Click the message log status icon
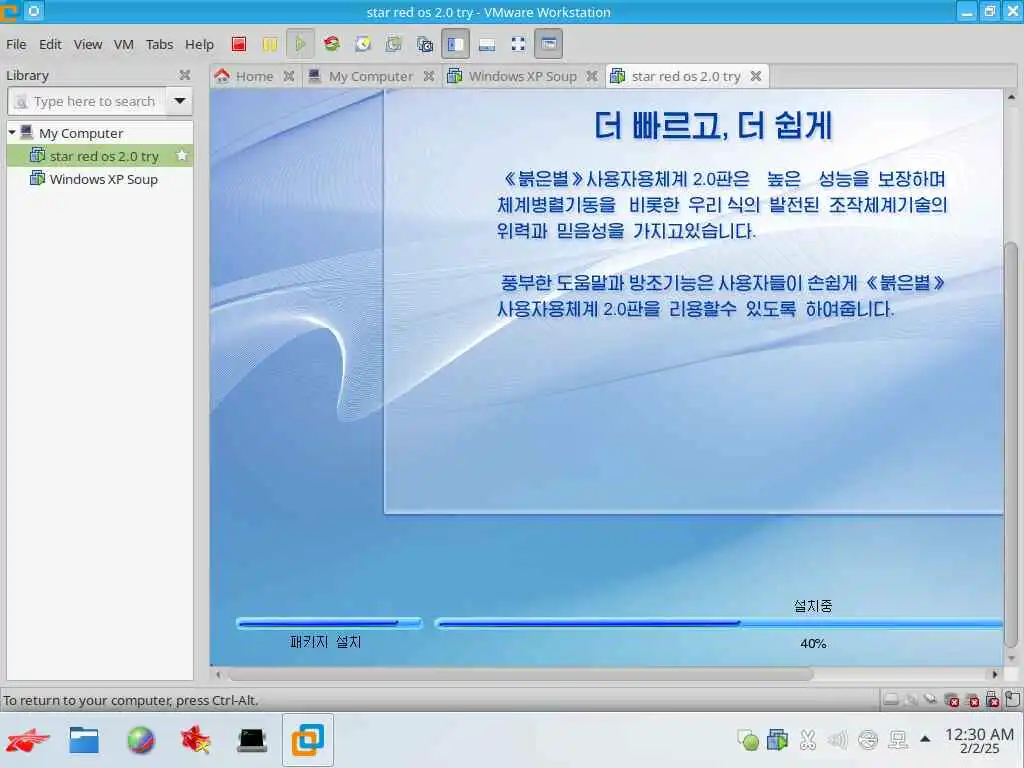This screenshot has width=1024, height=768. tap(1012, 699)
